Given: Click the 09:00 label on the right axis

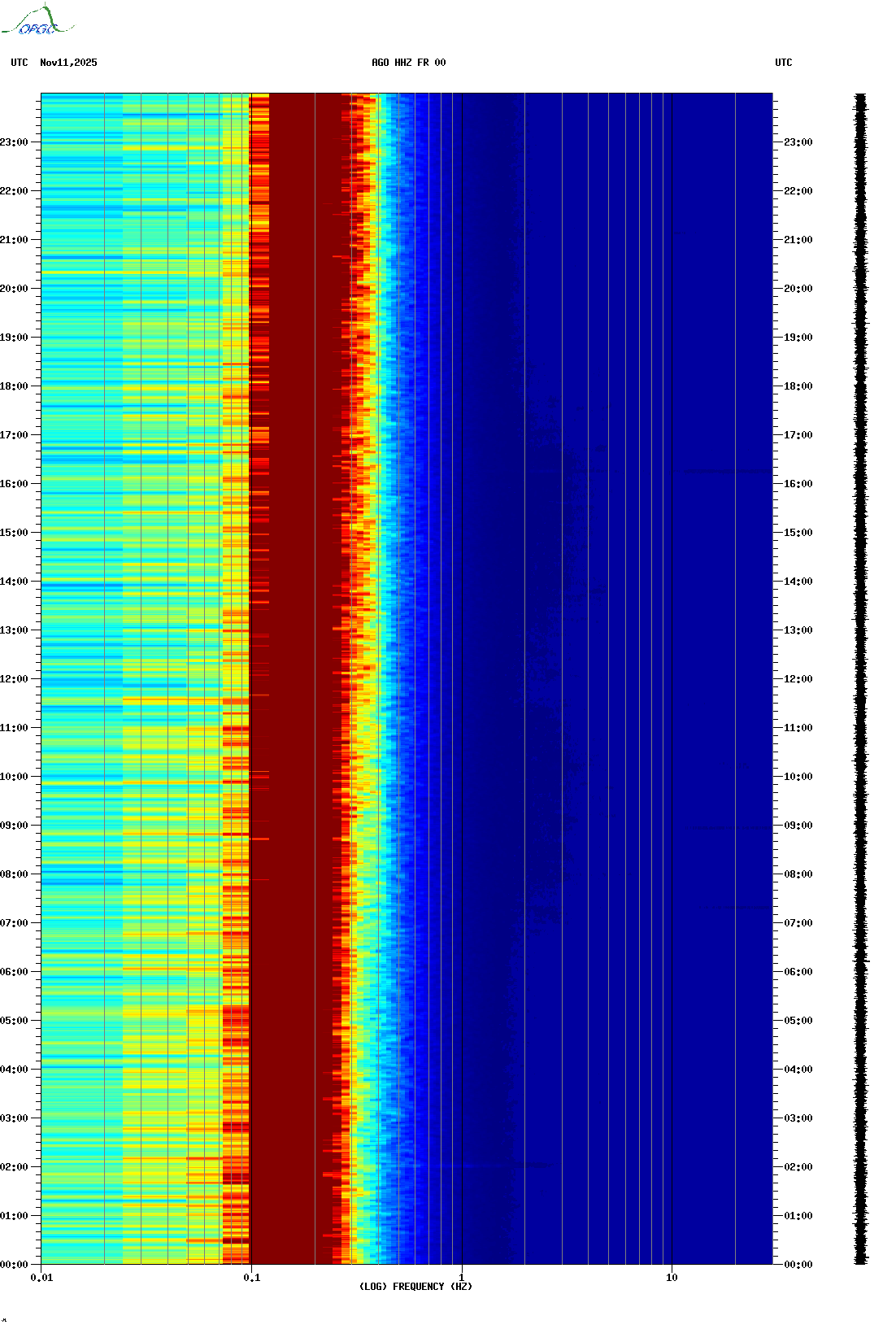Looking at the screenshot, I should 798,826.
